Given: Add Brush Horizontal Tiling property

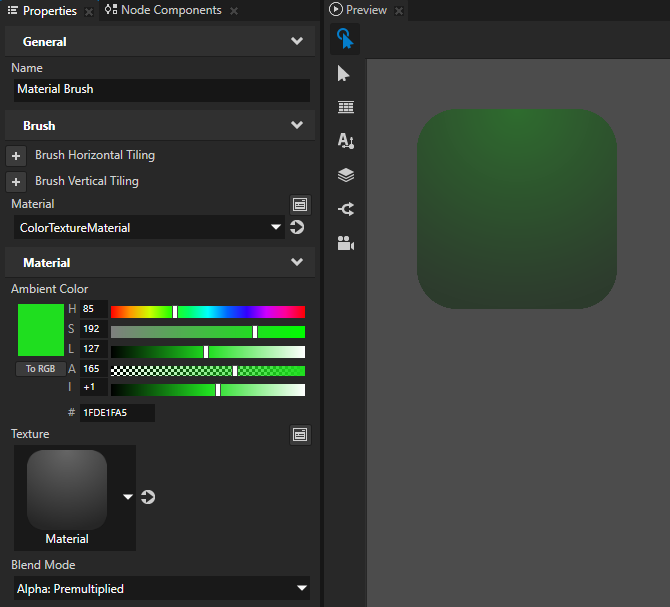Looking at the screenshot, I should (16, 156).
